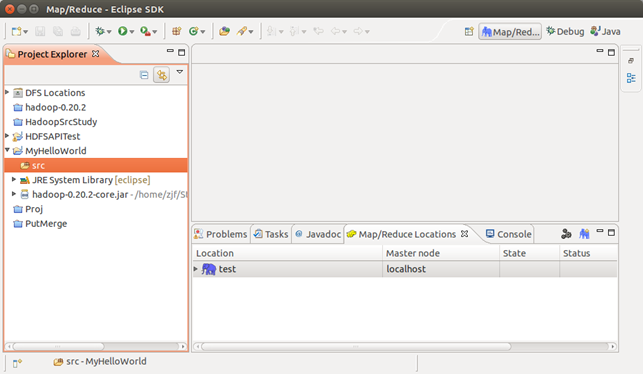Open the Tasks tab
The width and height of the screenshot is (643, 374).
(271, 234)
